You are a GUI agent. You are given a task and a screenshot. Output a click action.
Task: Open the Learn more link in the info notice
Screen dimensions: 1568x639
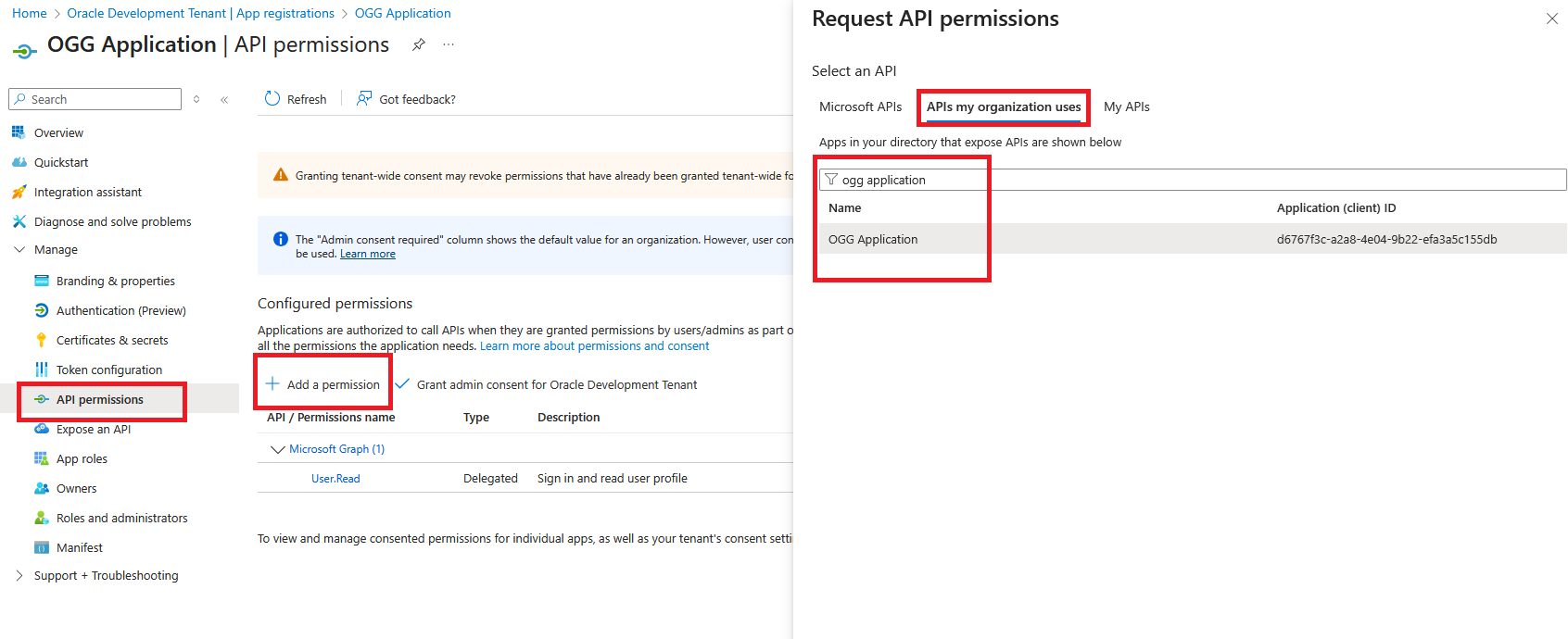pos(367,254)
